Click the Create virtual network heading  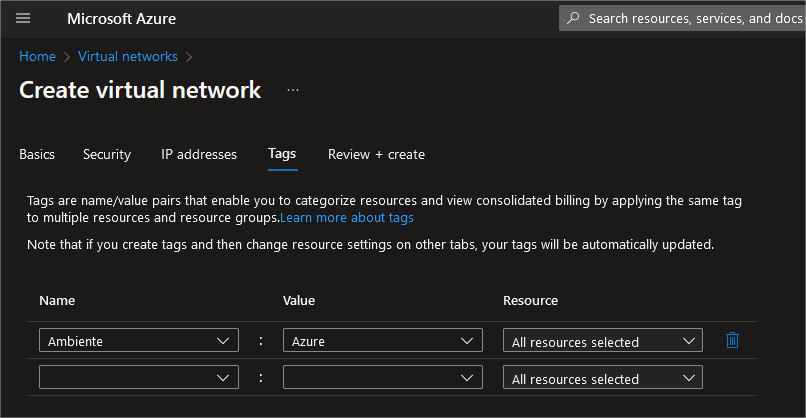coord(140,90)
